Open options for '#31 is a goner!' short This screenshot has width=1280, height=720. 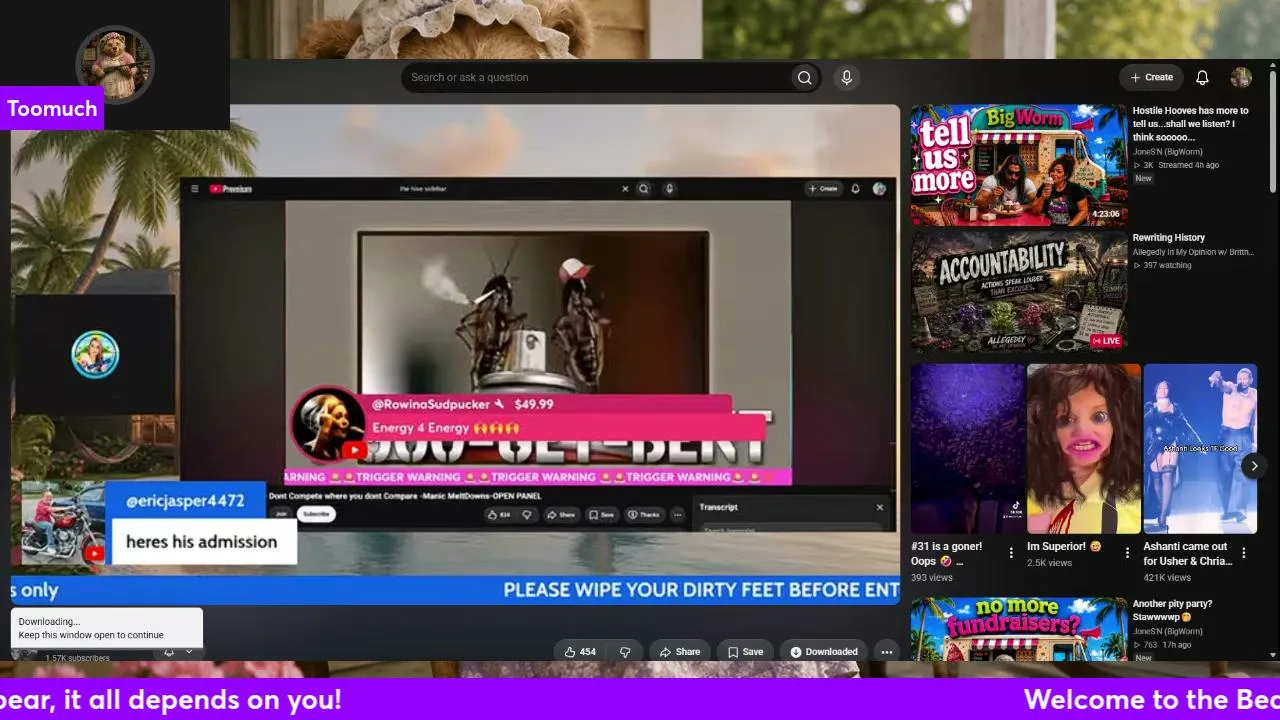(x=1011, y=553)
